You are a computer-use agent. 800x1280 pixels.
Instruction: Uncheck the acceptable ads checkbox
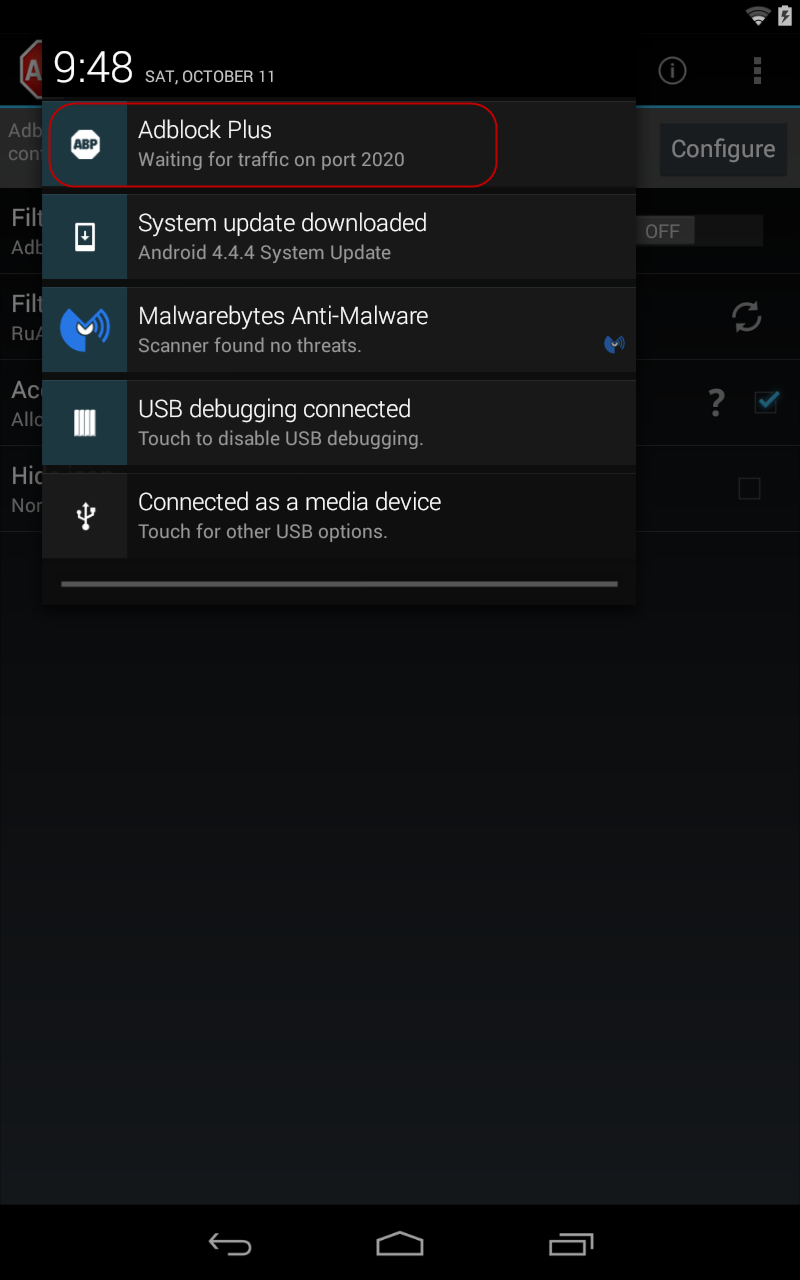[x=767, y=402]
